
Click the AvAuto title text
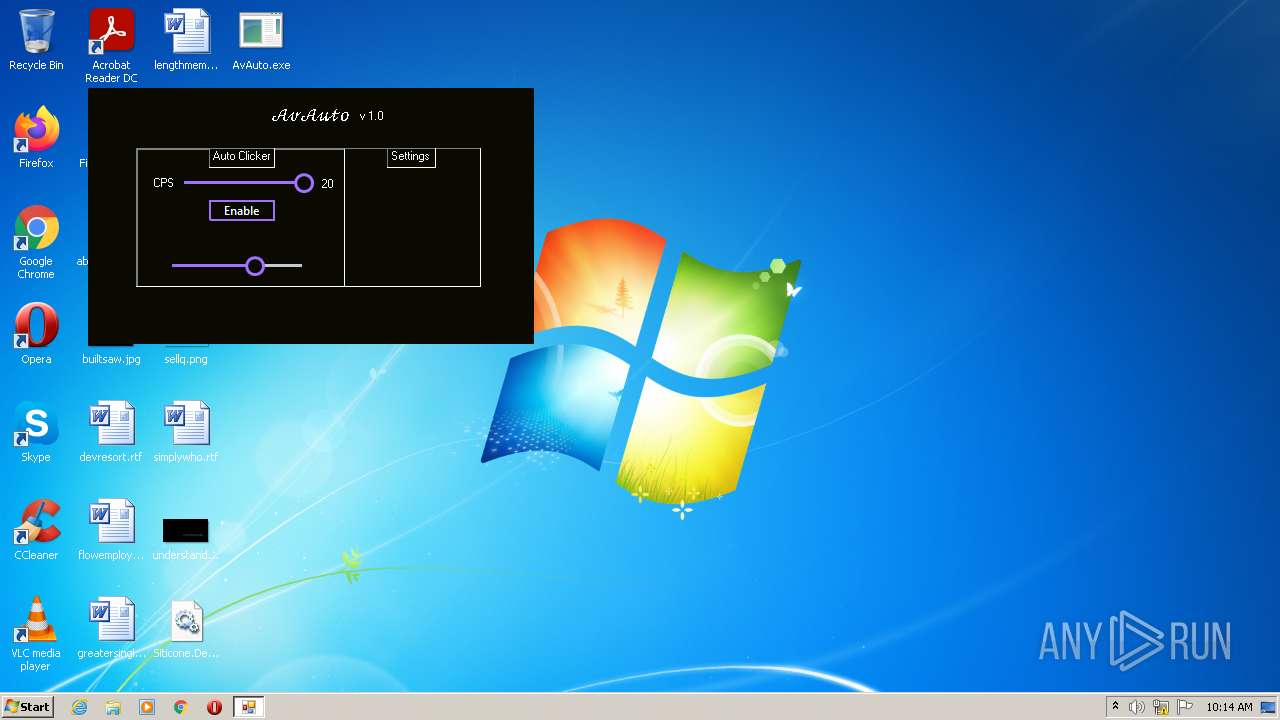[311, 116]
